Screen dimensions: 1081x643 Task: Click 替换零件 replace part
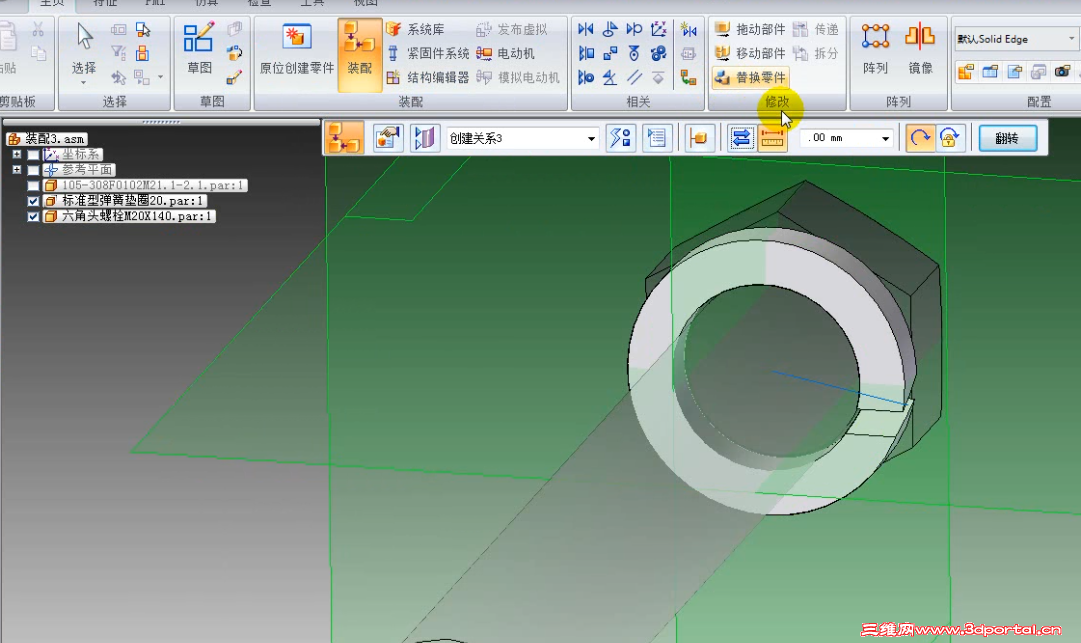(x=750, y=77)
